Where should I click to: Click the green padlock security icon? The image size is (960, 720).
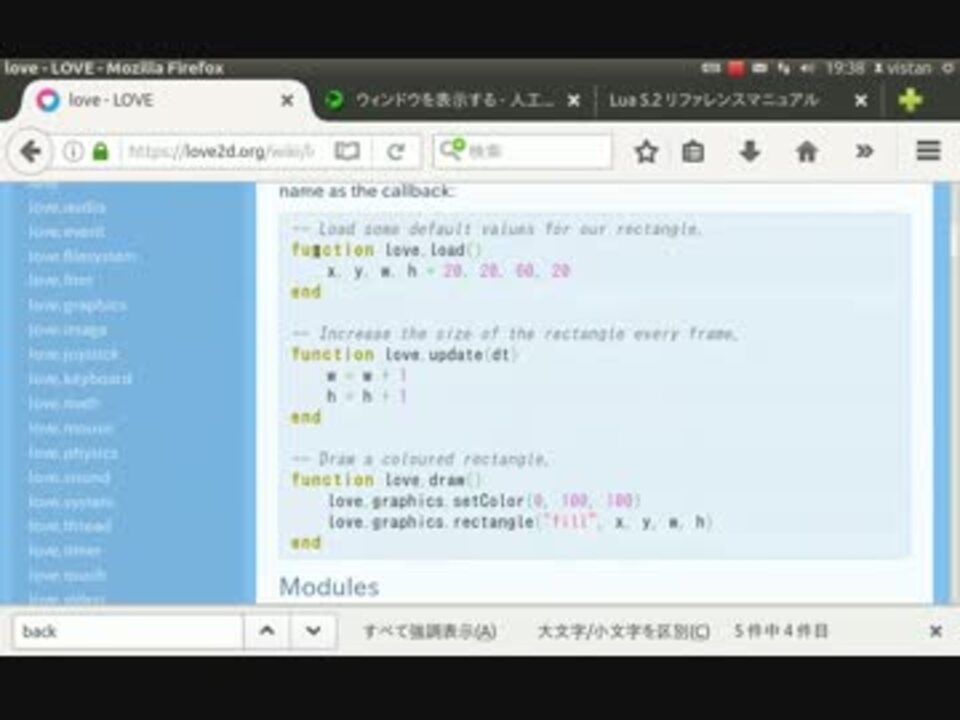click(100, 151)
